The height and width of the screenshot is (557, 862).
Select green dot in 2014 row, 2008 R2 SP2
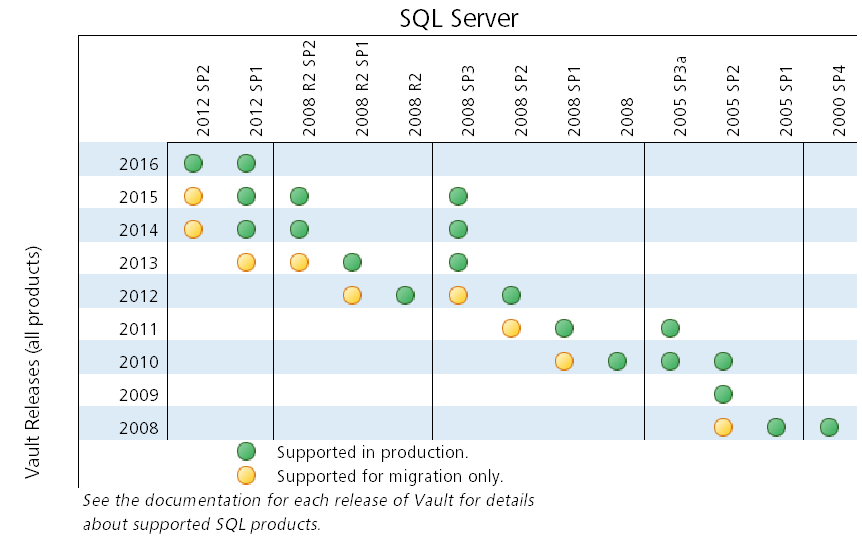click(299, 229)
